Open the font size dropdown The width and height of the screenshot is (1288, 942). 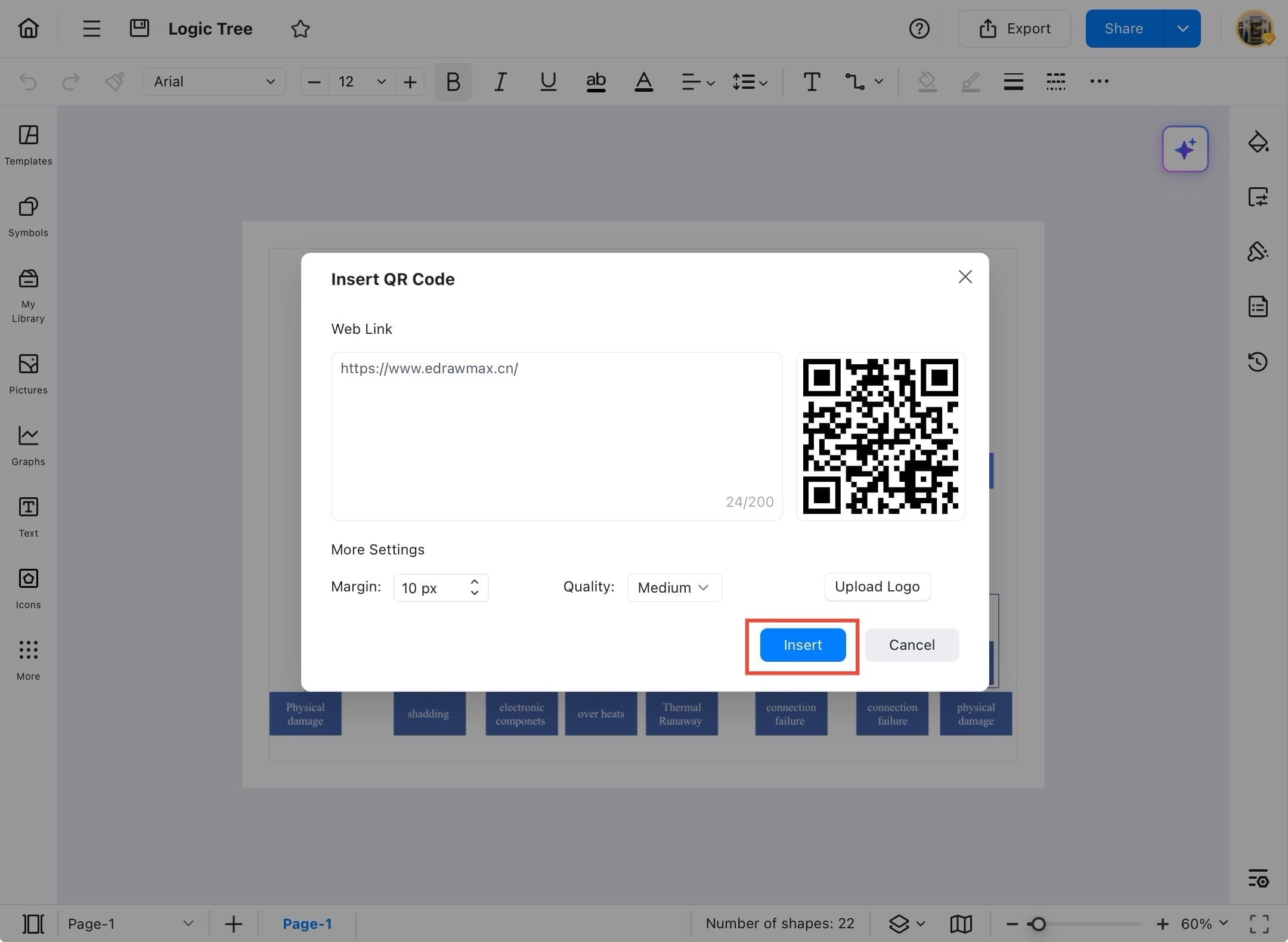pyautogui.click(x=360, y=82)
